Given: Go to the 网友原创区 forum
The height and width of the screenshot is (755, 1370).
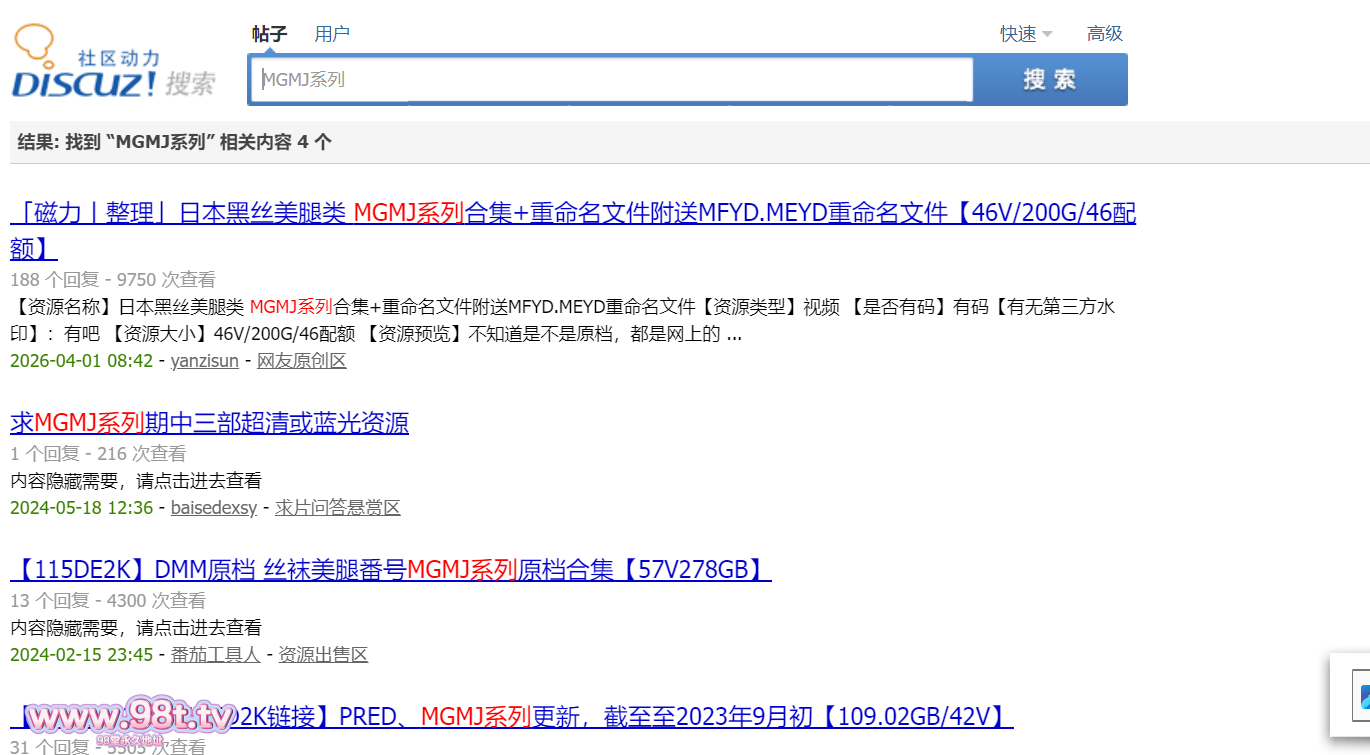Looking at the screenshot, I should (302, 361).
